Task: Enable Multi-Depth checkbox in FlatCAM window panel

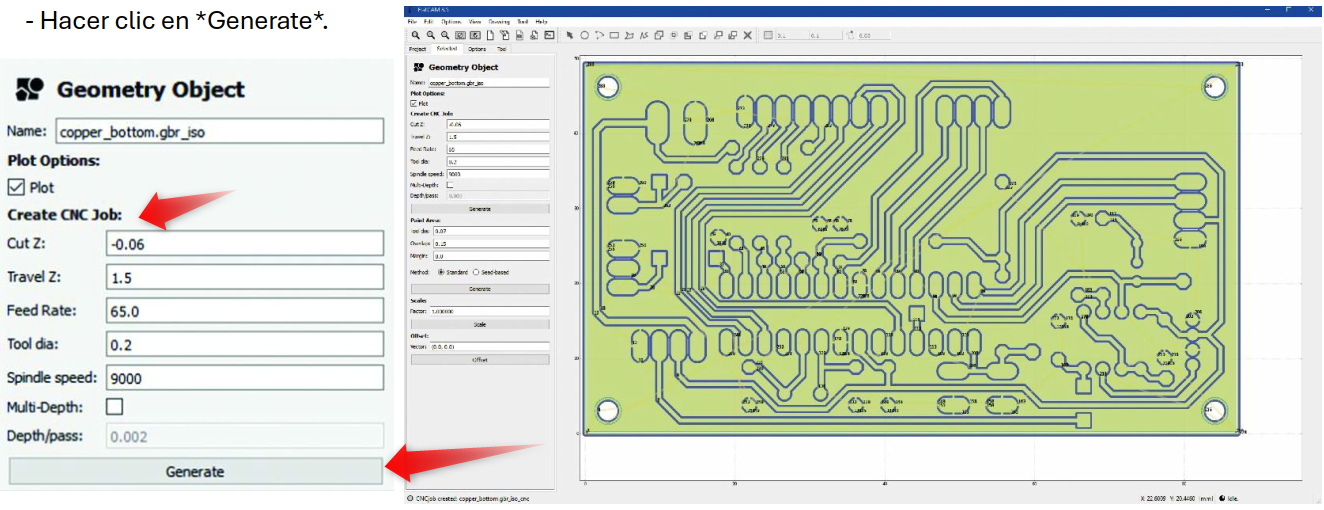Action: 449,184
